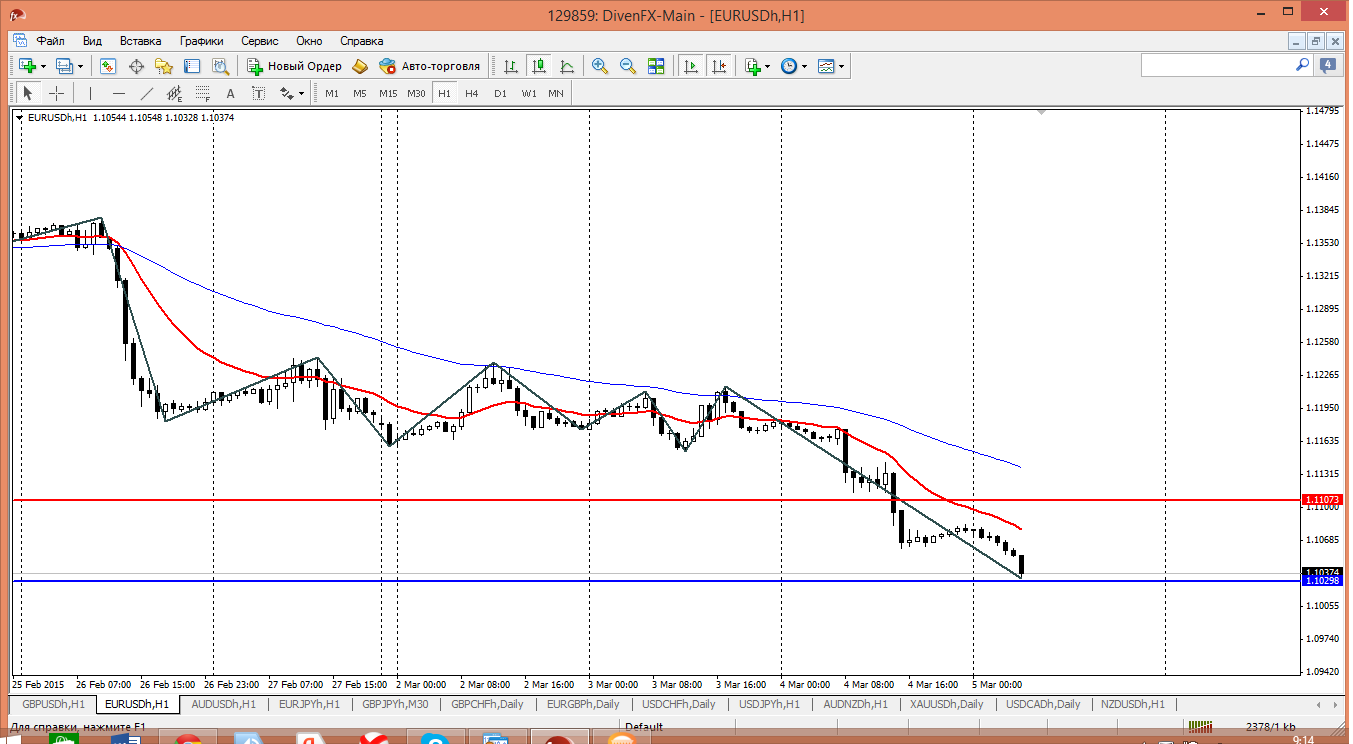Open the Market Watch window icon

click(x=108, y=66)
